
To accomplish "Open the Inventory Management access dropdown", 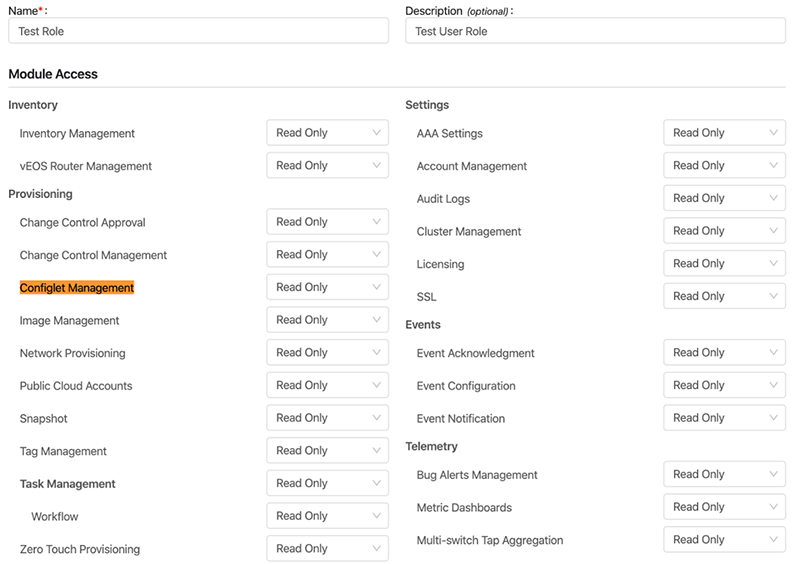I will pos(327,133).
